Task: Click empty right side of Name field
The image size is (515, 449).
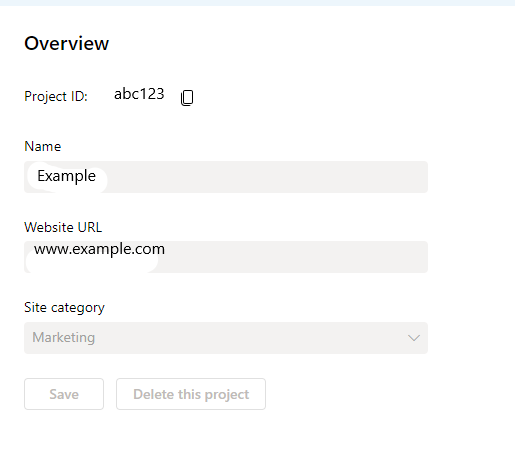Action: coord(267,177)
